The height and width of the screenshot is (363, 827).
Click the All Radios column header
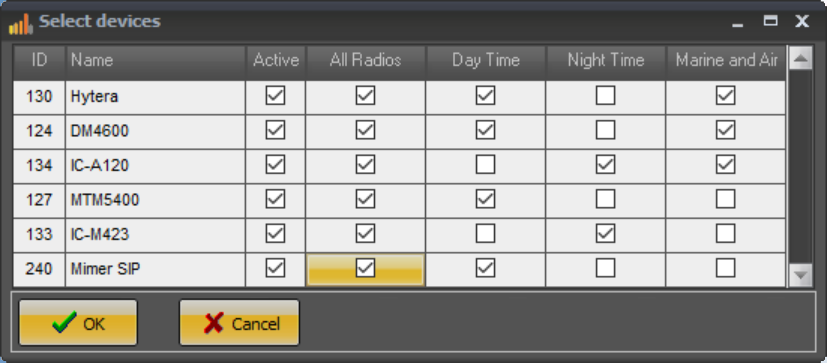[366, 62]
